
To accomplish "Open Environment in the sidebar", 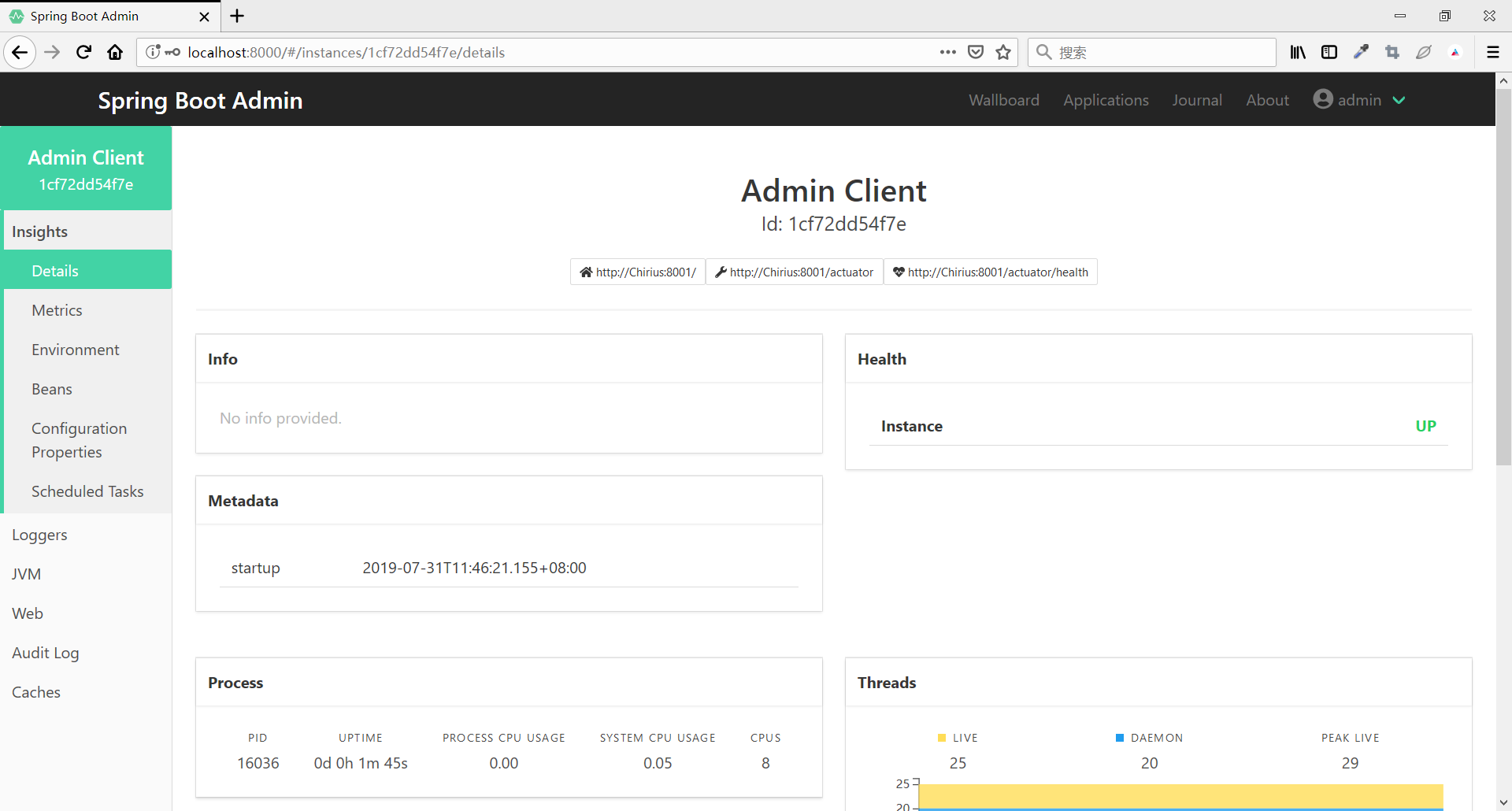I will click(87, 350).
